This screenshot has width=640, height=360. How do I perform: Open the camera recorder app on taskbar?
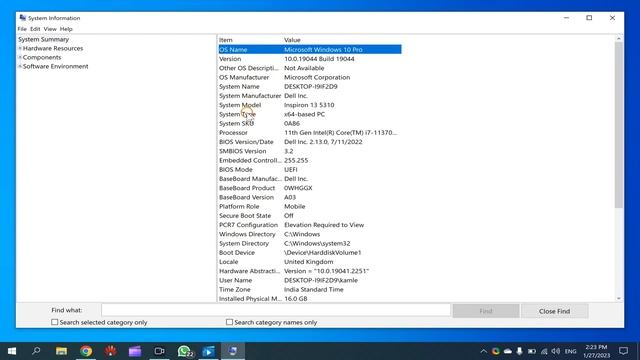pyautogui.click(x=159, y=351)
